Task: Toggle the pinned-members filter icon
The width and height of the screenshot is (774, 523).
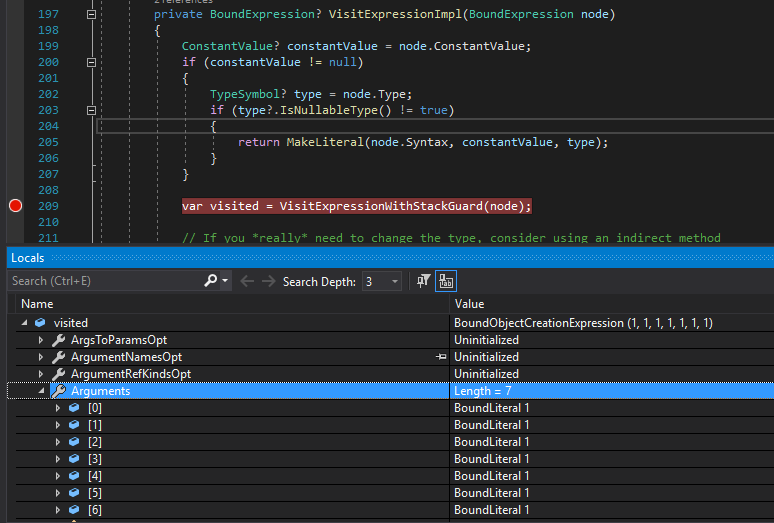Action: (423, 281)
